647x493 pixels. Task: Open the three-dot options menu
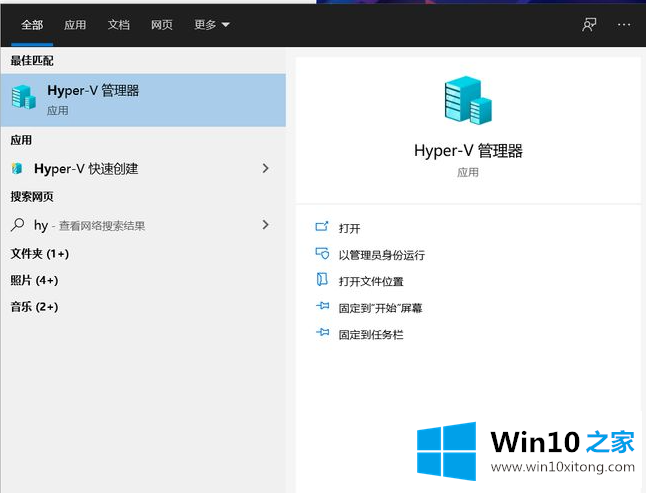tap(624, 25)
